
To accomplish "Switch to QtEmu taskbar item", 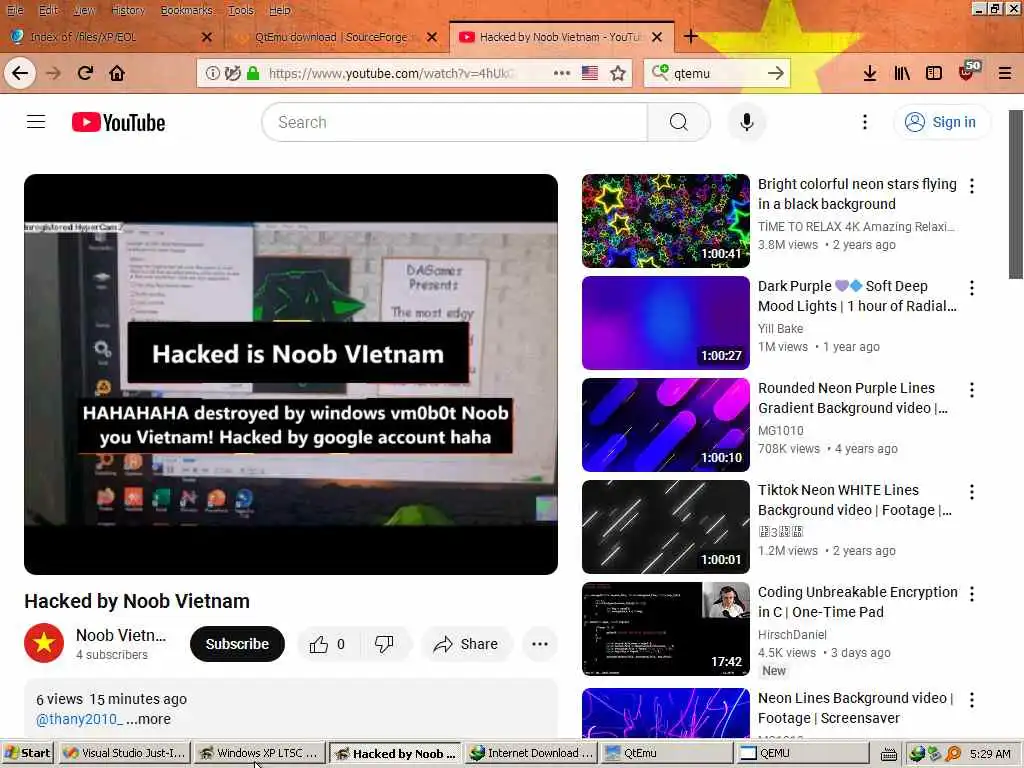I will click(665, 754).
